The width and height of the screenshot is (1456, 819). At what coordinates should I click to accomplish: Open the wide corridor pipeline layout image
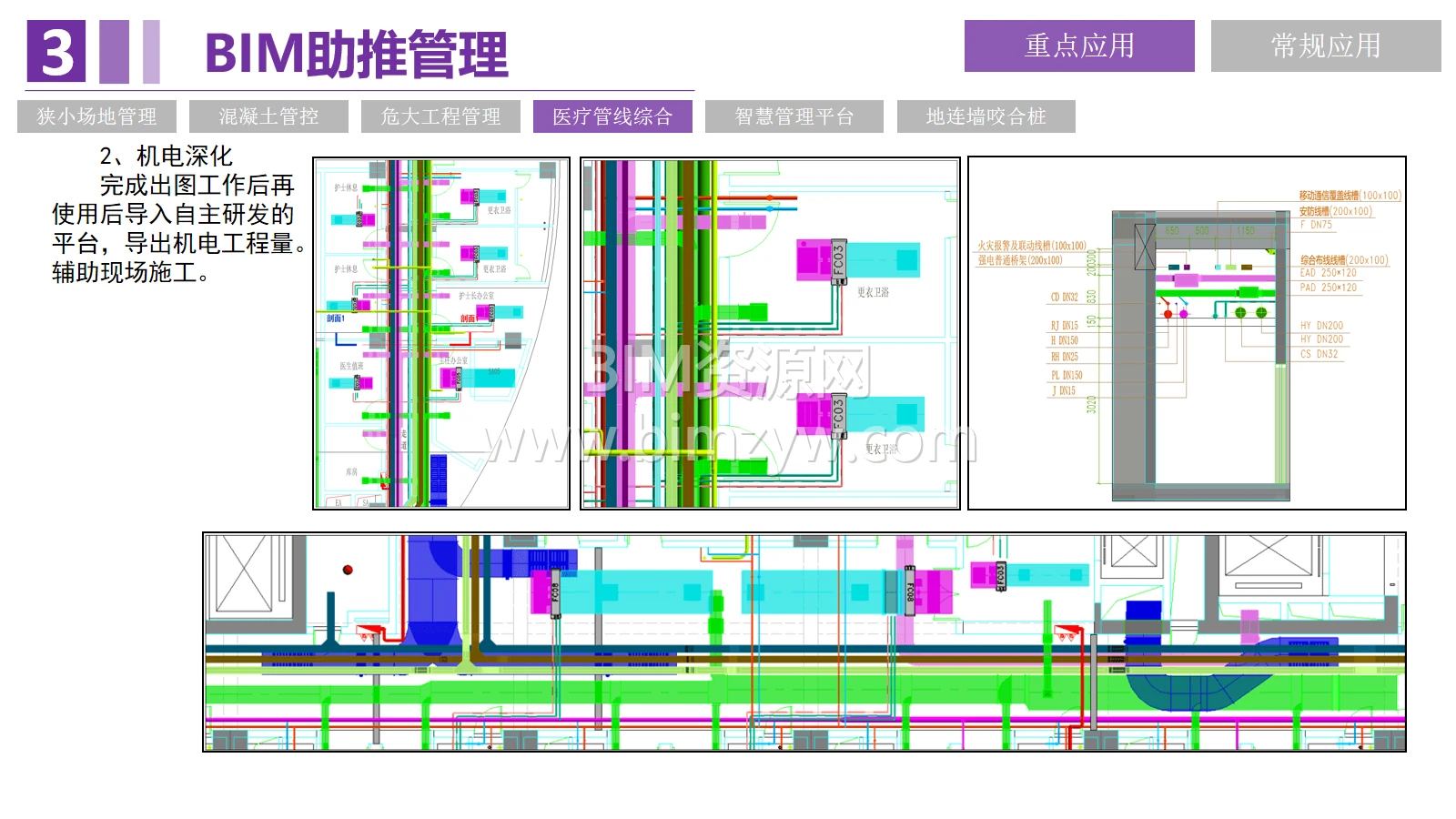coord(804,642)
